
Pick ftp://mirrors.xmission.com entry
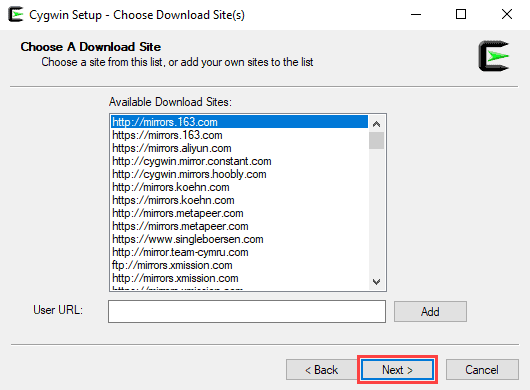pos(240,265)
